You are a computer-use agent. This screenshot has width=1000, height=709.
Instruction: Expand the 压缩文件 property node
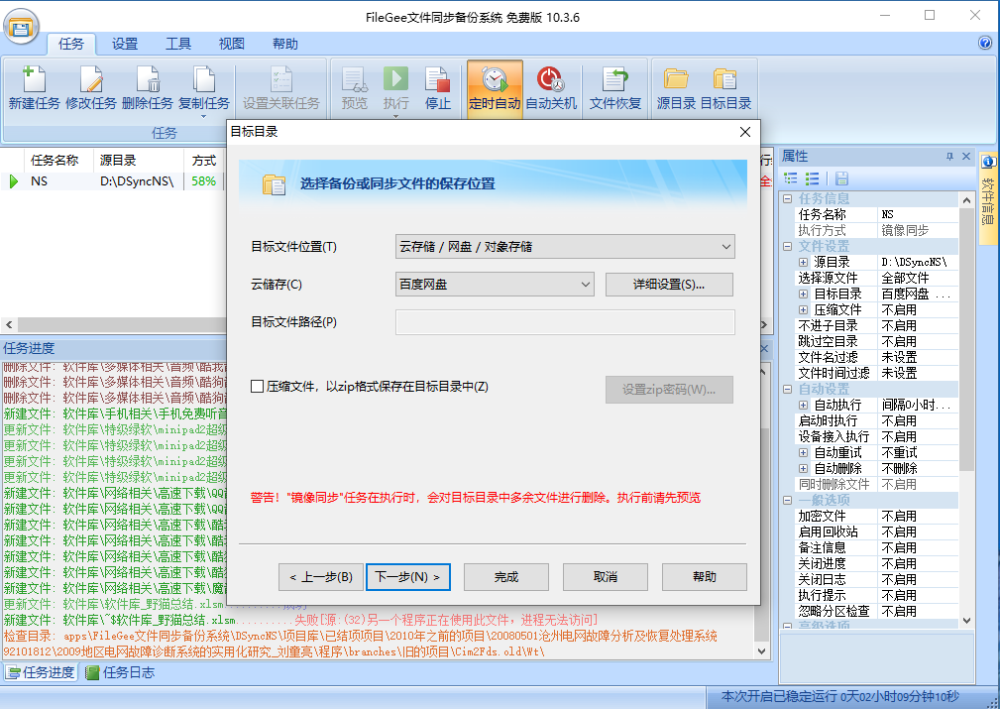[x=804, y=310]
